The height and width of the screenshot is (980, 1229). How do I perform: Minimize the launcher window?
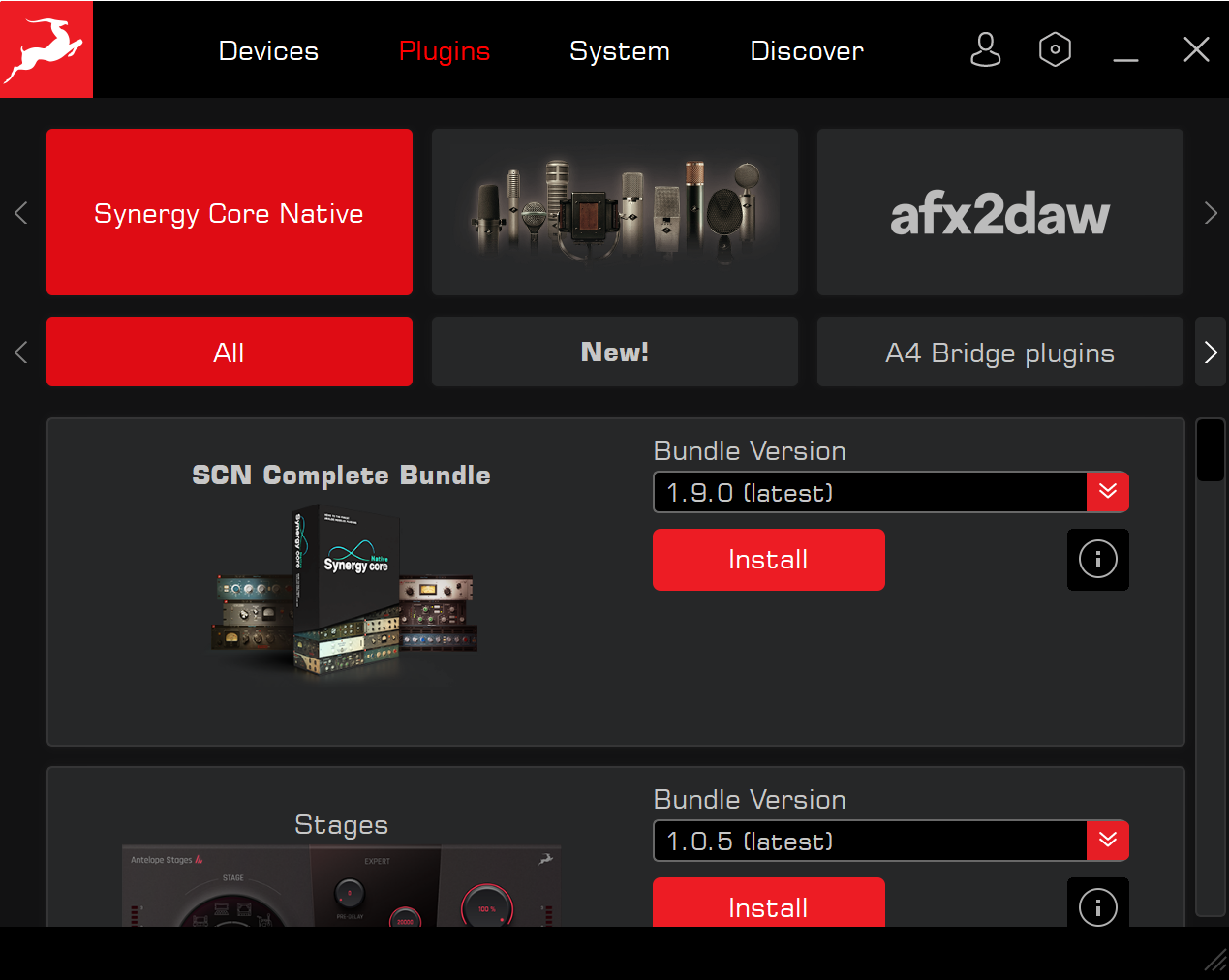point(1125,59)
